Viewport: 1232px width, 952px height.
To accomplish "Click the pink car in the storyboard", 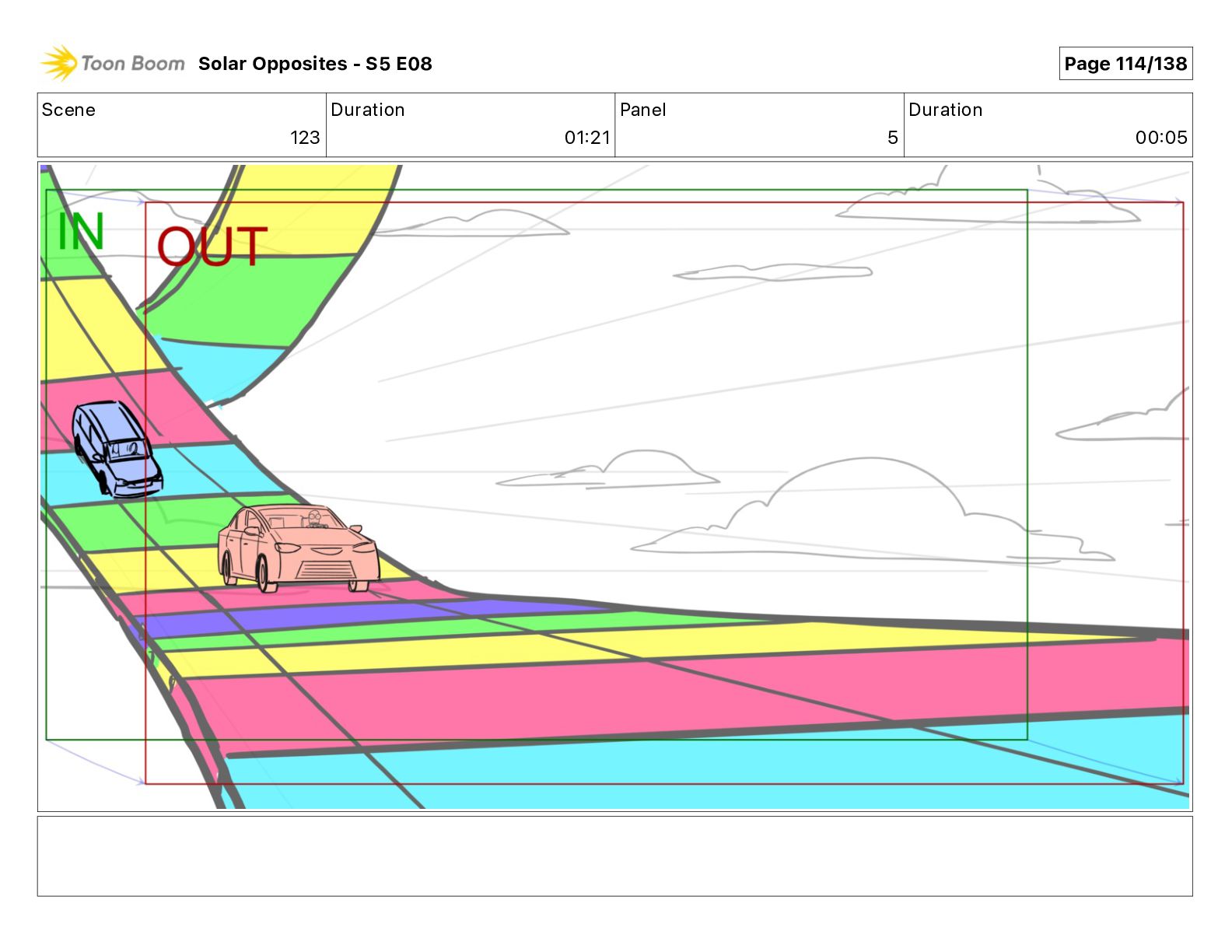I will (x=299, y=548).
